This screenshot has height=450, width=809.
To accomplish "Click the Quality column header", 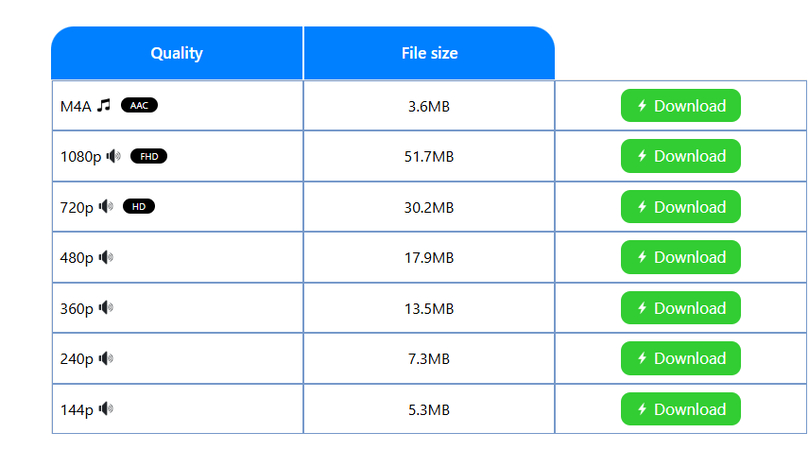I will click(177, 53).
